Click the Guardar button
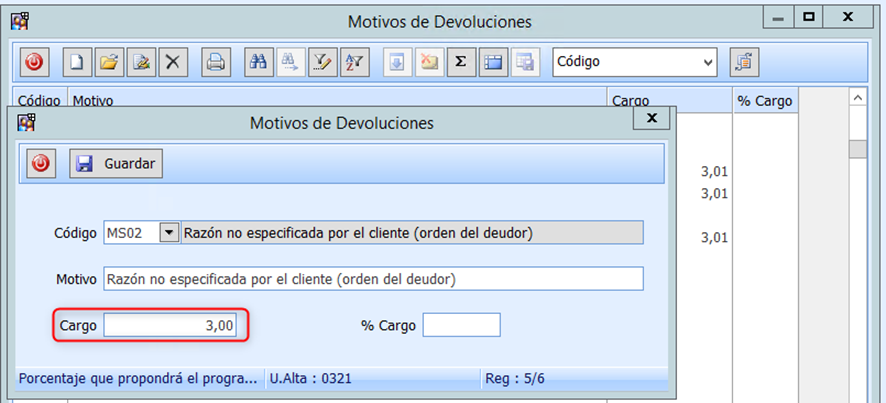Screen dimensions: 886x403 click(x=116, y=163)
